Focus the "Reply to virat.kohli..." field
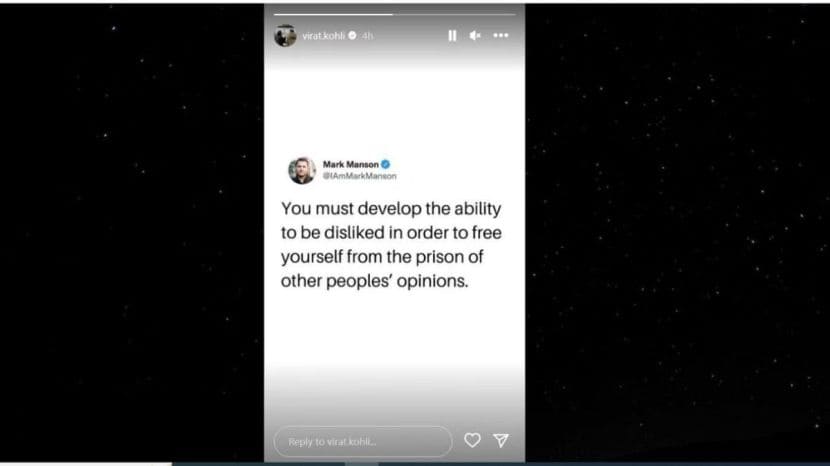The width and height of the screenshot is (830, 466). (x=363, y=441)
